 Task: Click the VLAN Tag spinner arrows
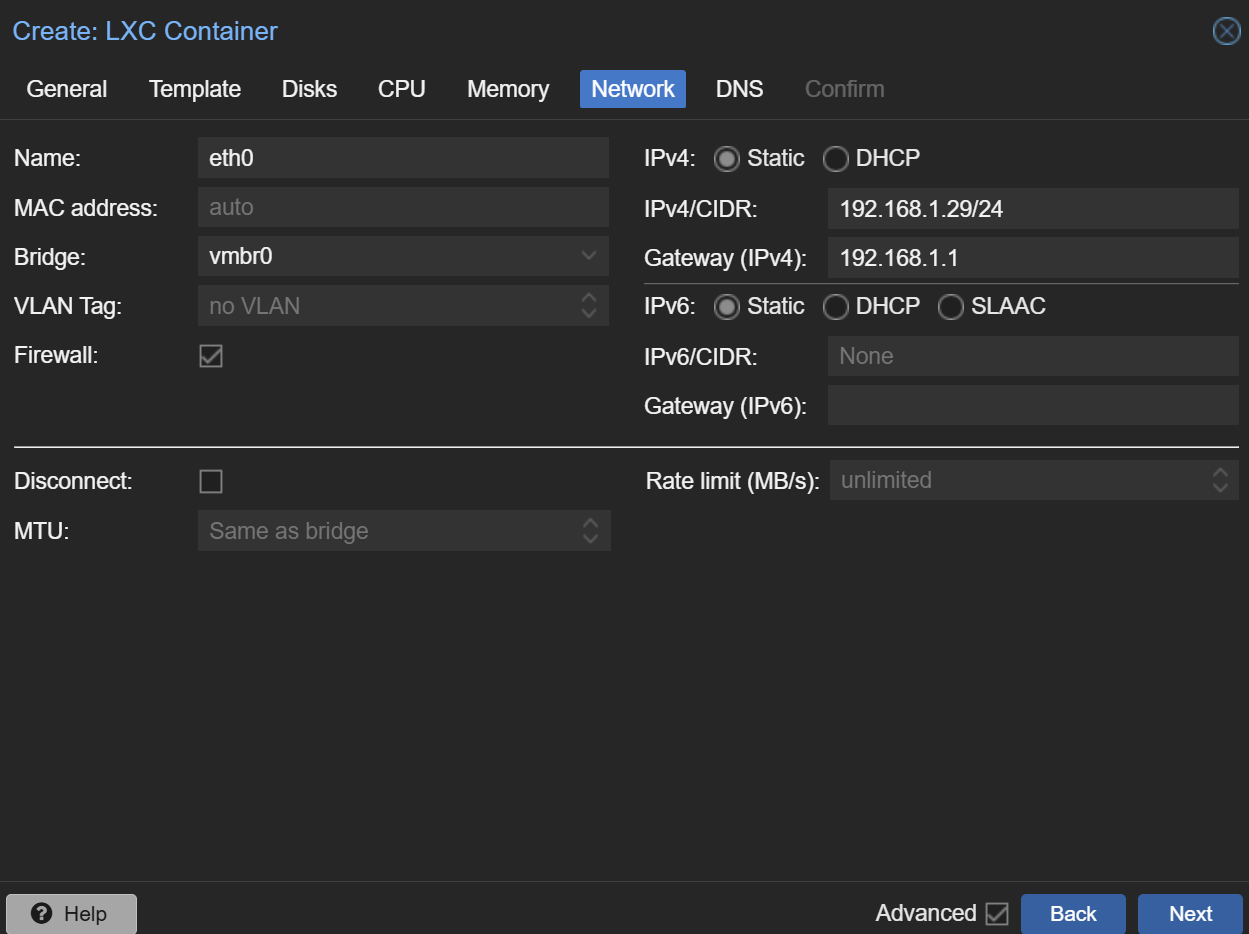[589, 306]
